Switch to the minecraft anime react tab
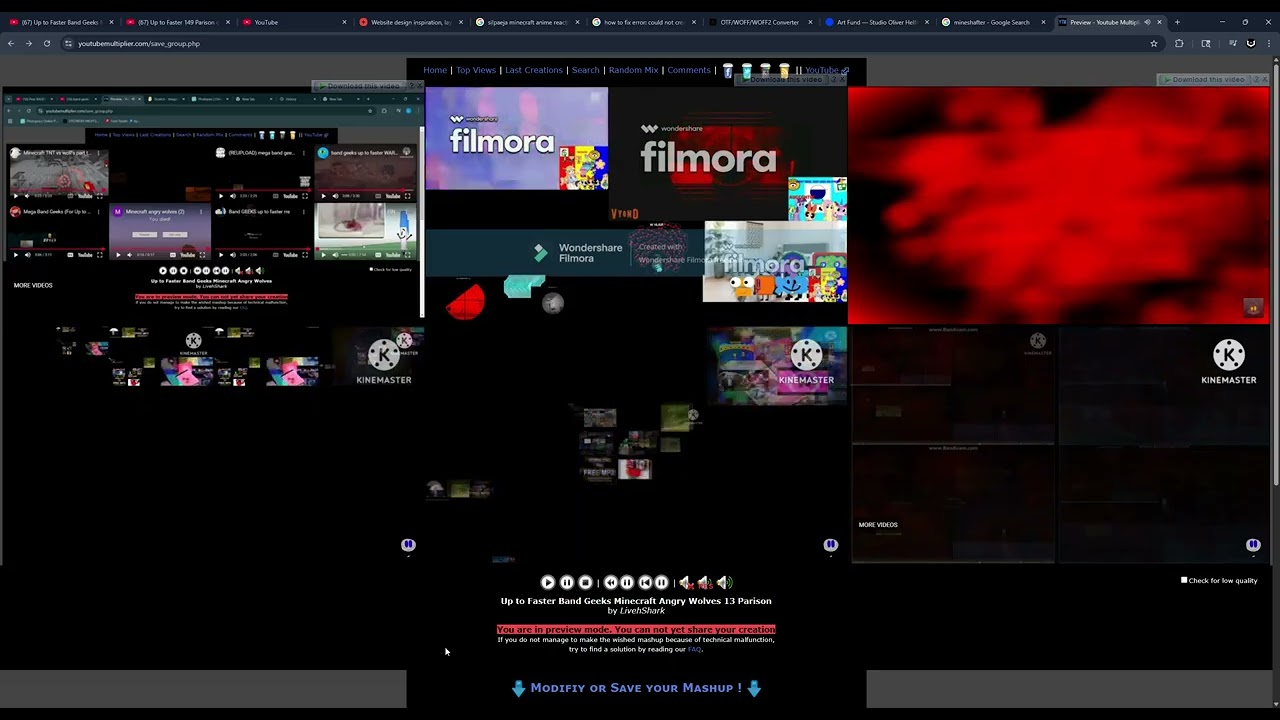The image size is (1280, 720). (527, 22)
